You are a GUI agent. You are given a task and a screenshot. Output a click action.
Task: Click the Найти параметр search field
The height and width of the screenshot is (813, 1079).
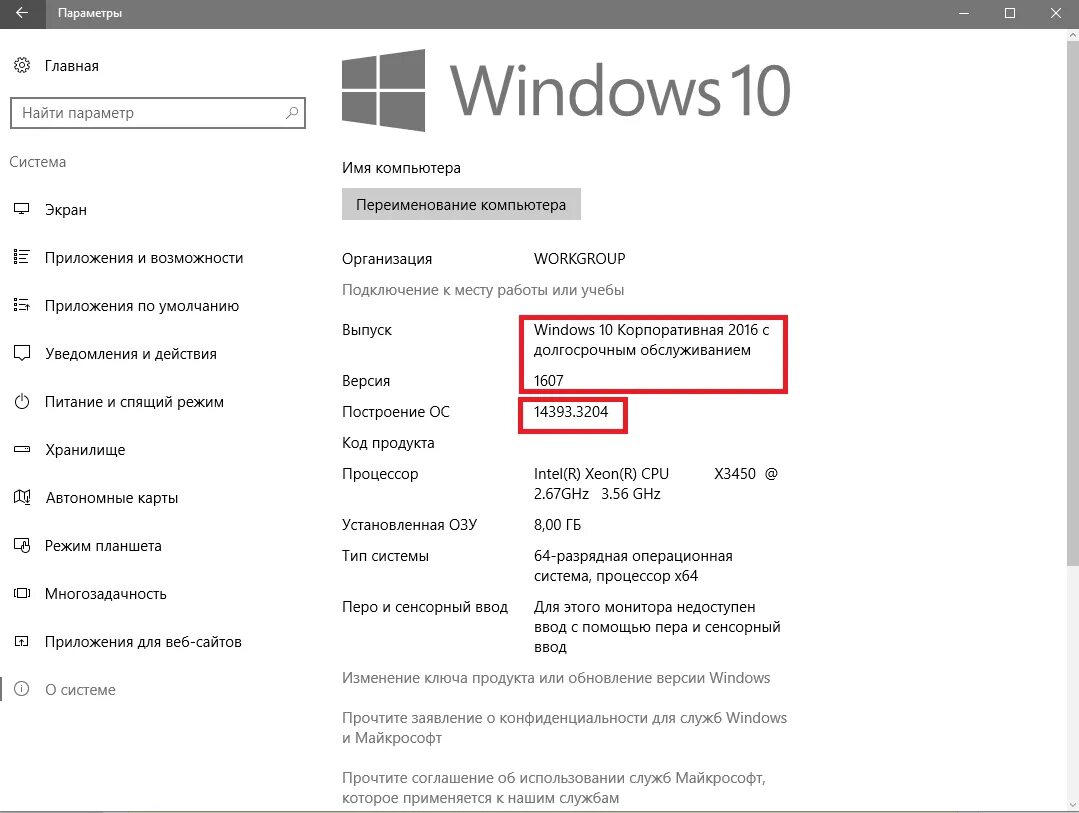tap(158, 113)
